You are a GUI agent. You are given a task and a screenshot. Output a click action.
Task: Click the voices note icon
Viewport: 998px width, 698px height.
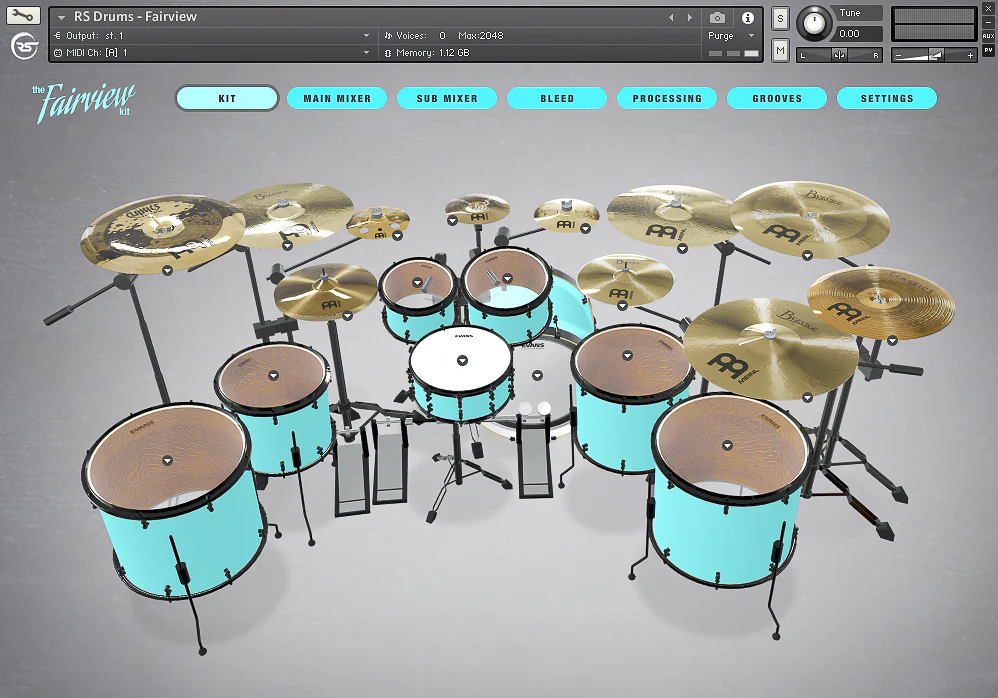pyautogui.click(x=388, y=36)
